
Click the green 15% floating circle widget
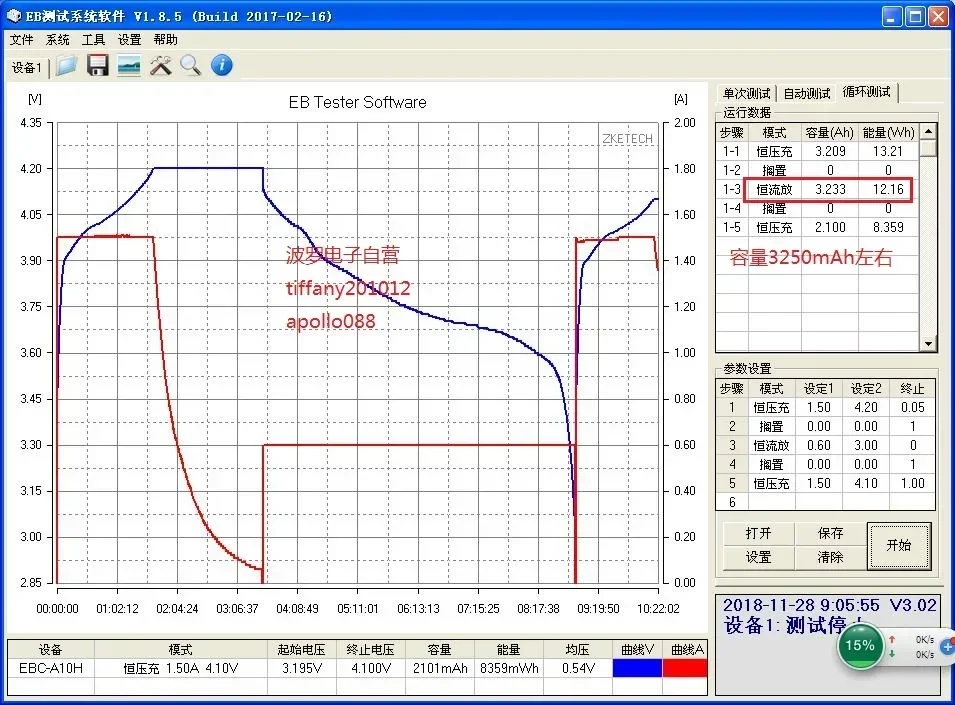(x=860, y=645)
